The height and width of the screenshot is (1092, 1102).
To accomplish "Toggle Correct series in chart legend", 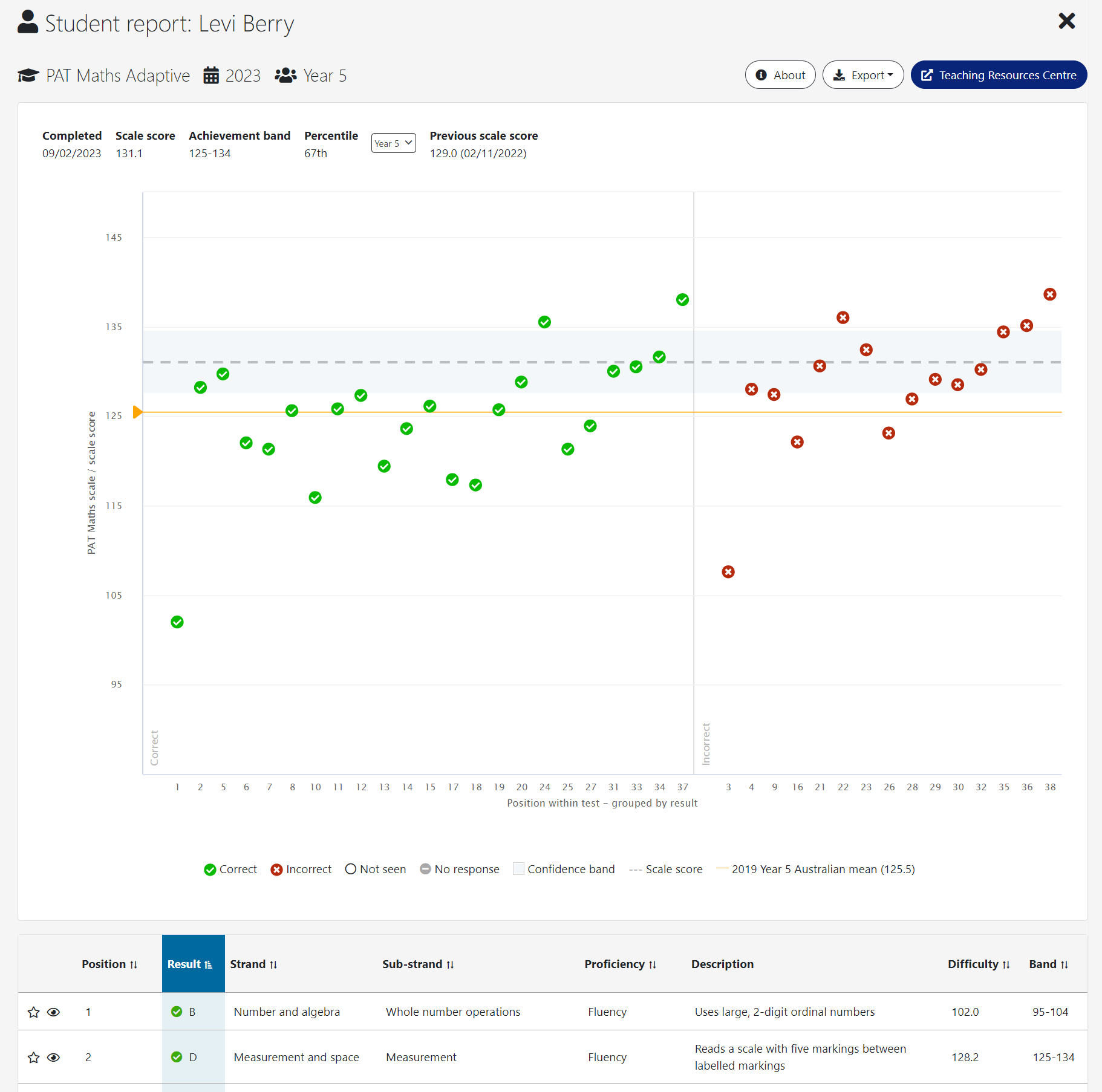I will [x=230, y=869].
